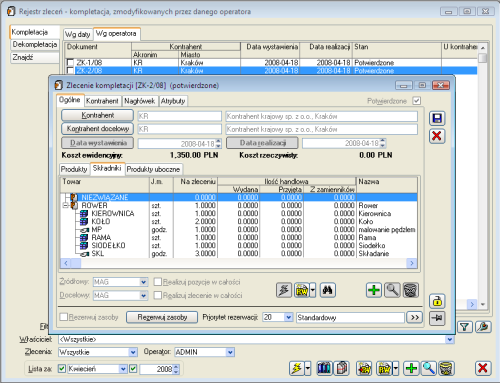Click the funnel filter icon
Viewport: 500px width, 383px height.
tap(465, 327)
